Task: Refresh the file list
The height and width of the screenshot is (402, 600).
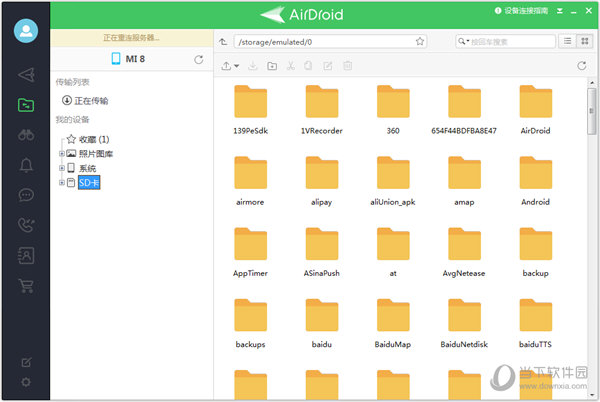Action: coord(582,66)
